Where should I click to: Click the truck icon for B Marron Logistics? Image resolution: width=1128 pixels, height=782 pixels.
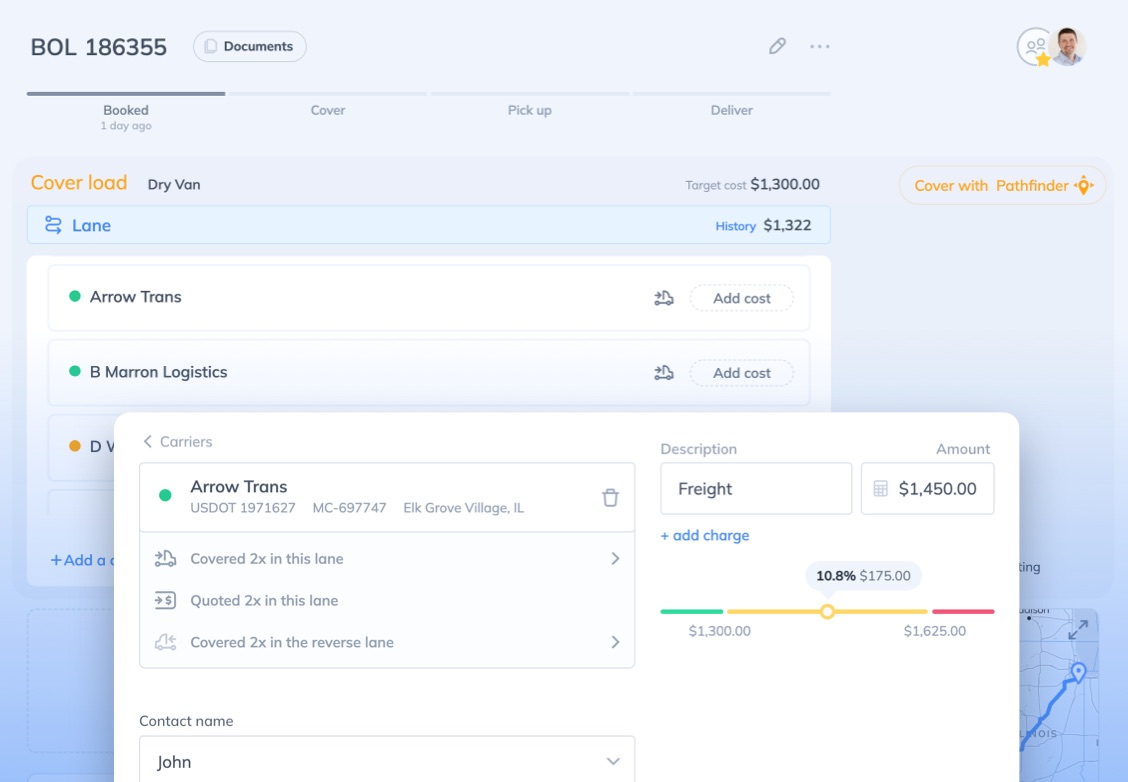tap(663, 372)
